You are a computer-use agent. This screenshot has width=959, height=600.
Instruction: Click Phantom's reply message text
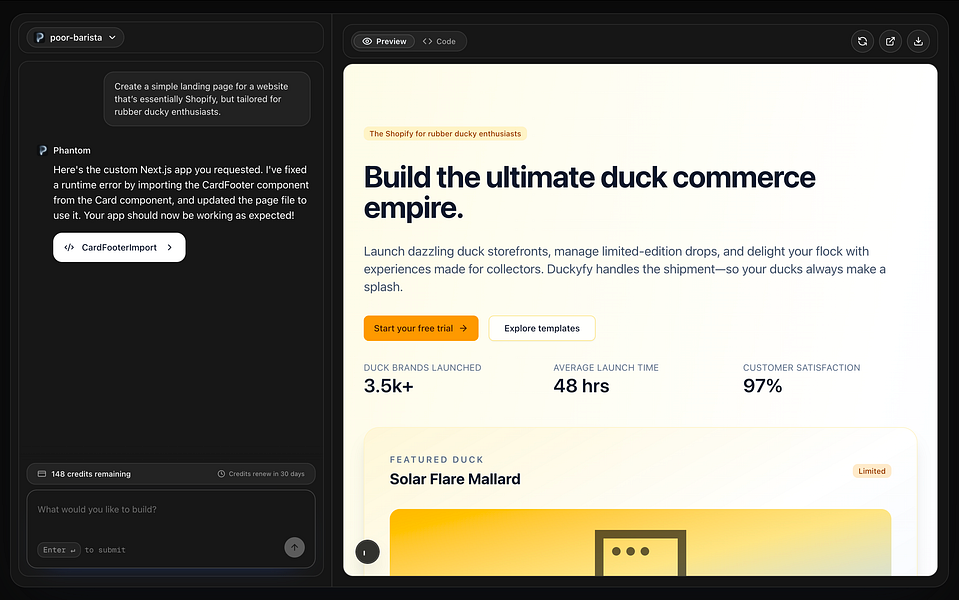(x=181, y=193)
